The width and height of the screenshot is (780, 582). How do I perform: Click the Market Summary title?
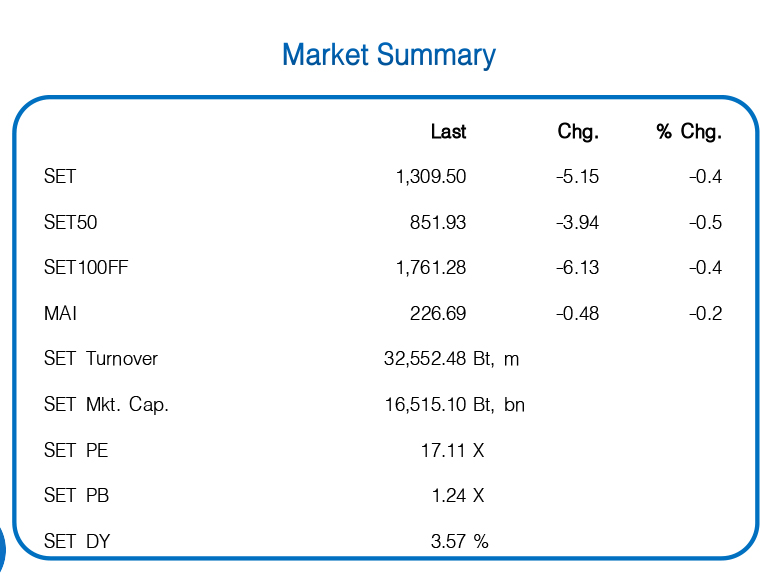[388, 54]
